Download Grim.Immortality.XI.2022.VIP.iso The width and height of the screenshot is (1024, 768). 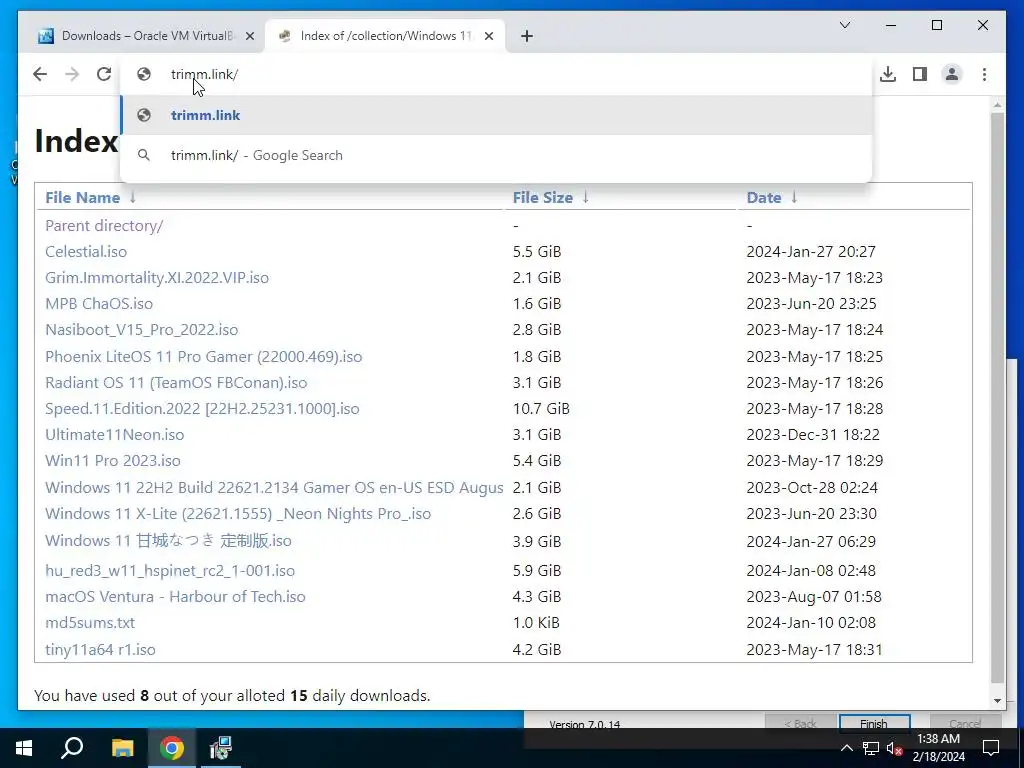coord(157,278)
